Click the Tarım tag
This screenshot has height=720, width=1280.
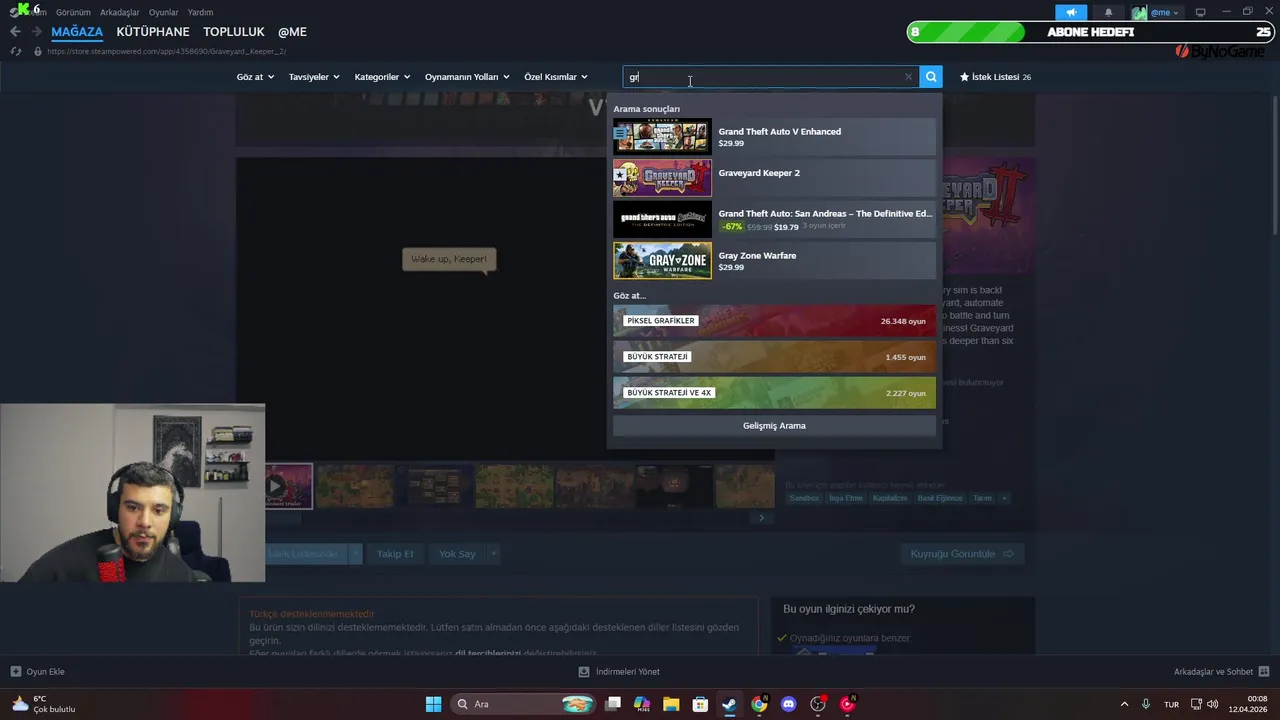982,498
